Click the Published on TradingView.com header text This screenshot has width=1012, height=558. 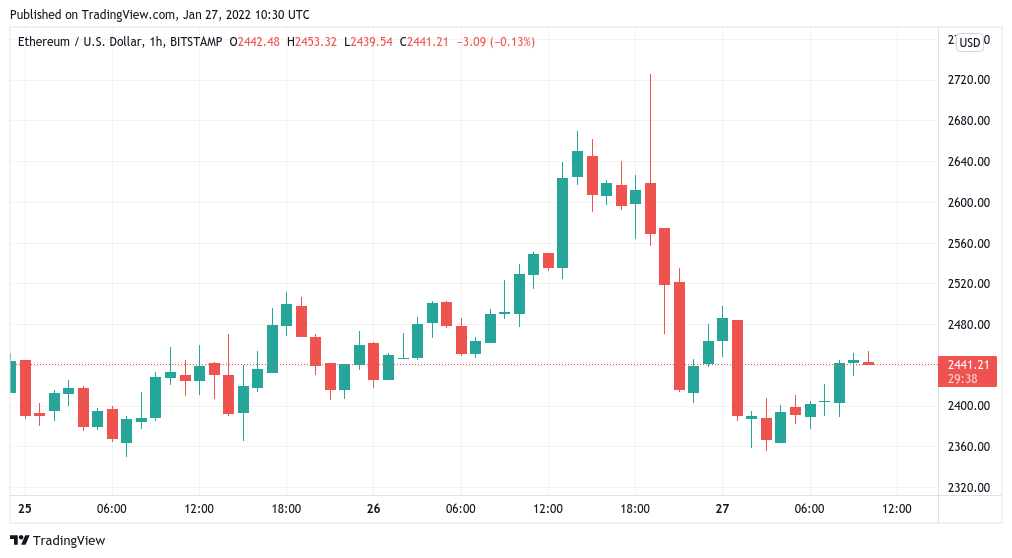click(163, 15)
